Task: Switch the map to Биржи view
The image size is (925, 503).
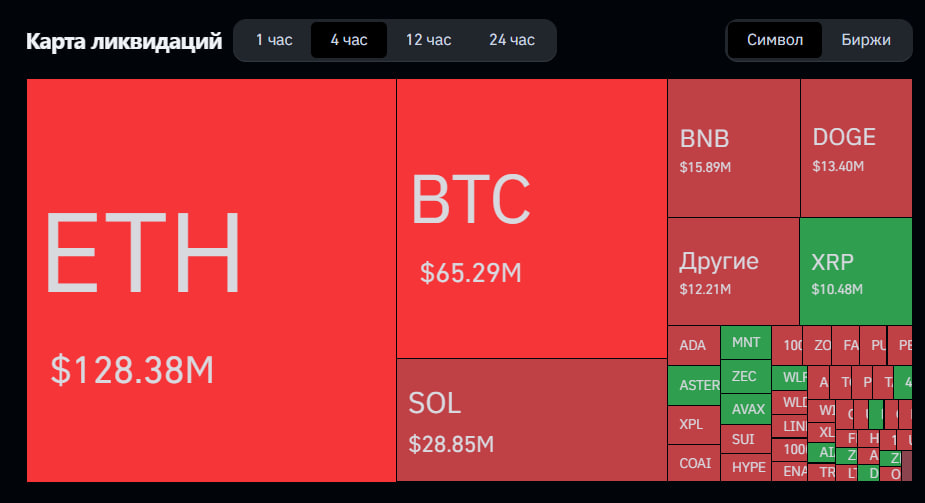Action: pyautogui.click(x=865, y=40)
